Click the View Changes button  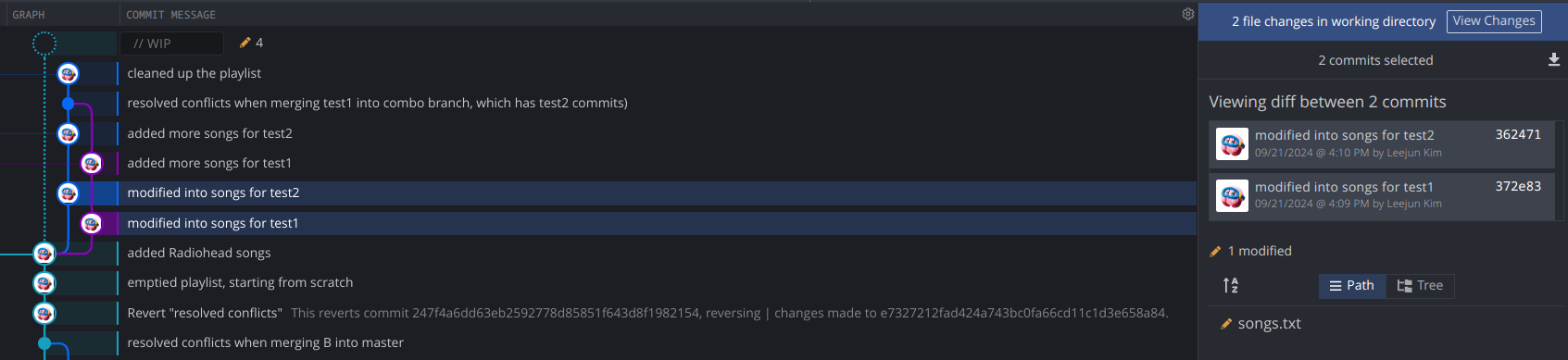[x=1494, y=21]
